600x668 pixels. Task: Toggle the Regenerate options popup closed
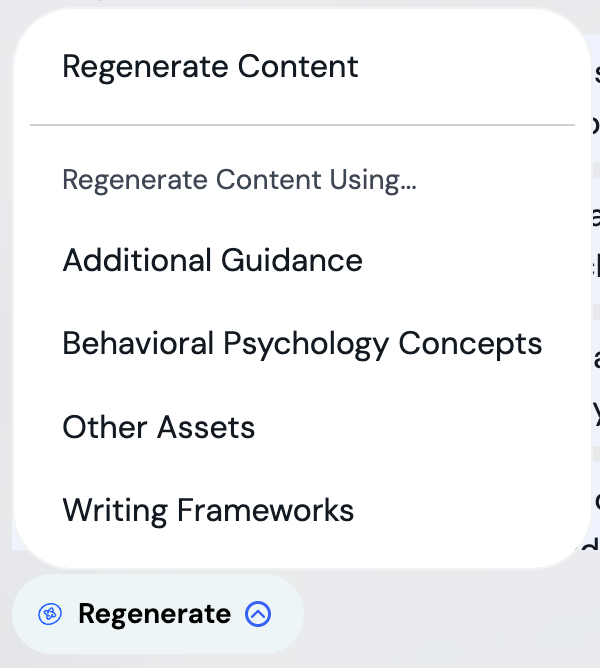258,614
